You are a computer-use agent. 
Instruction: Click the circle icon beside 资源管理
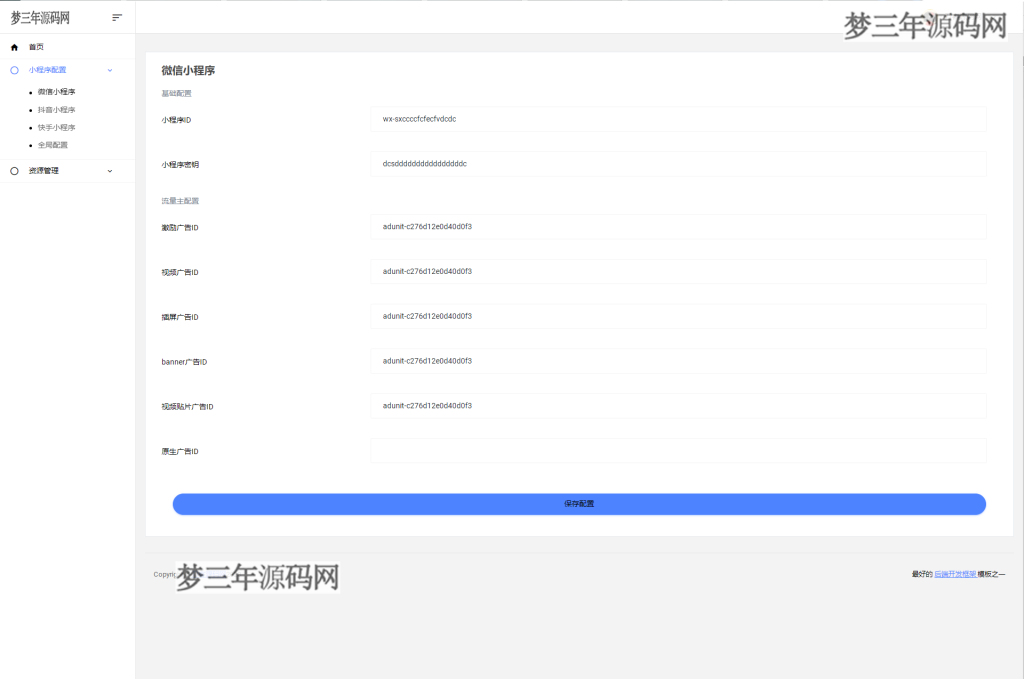pyautogui.click(x=14, y=171)
